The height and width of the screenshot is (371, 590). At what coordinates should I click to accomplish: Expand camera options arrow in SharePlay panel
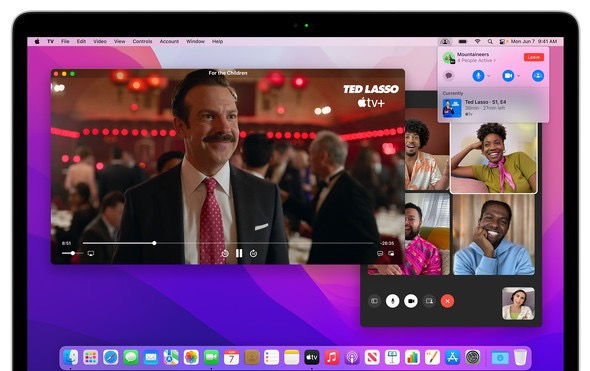[x=519, y=76]
